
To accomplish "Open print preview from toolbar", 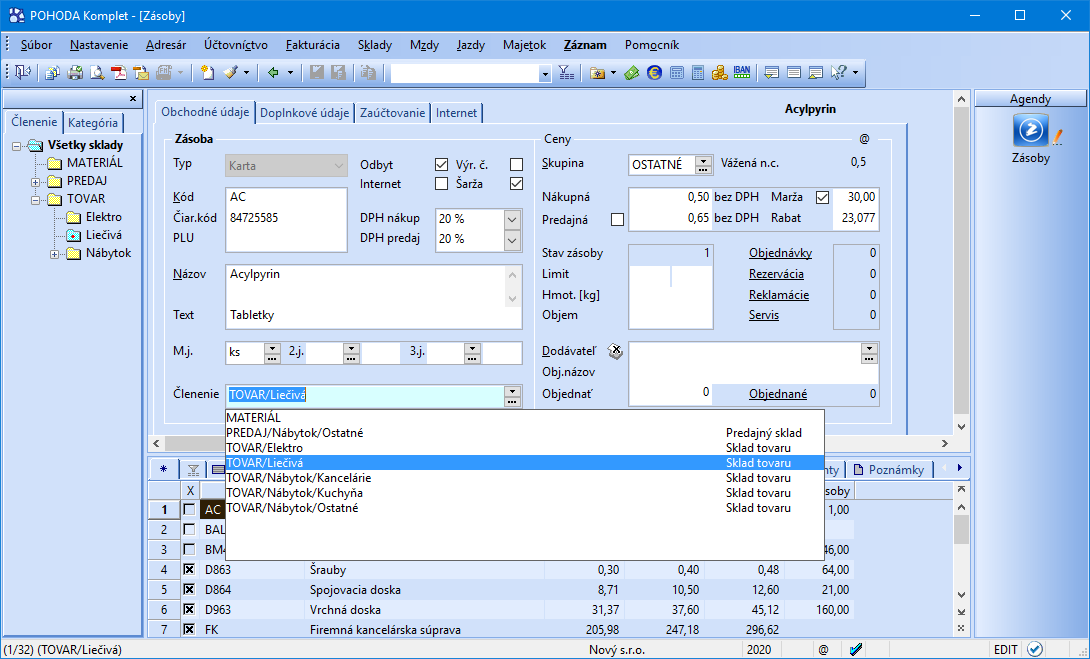I will [x=97, y=73].
